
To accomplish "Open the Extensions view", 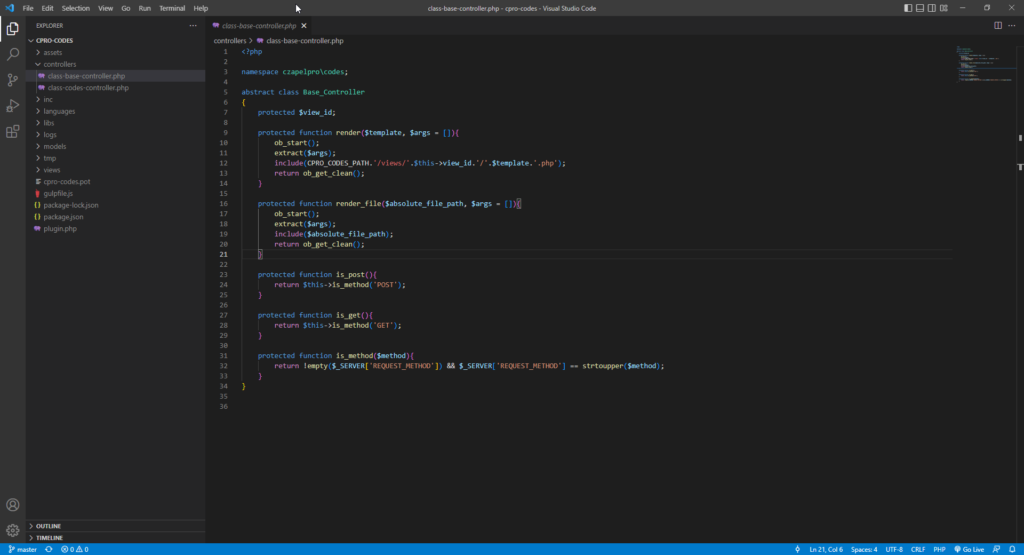I will coord(12,132).
